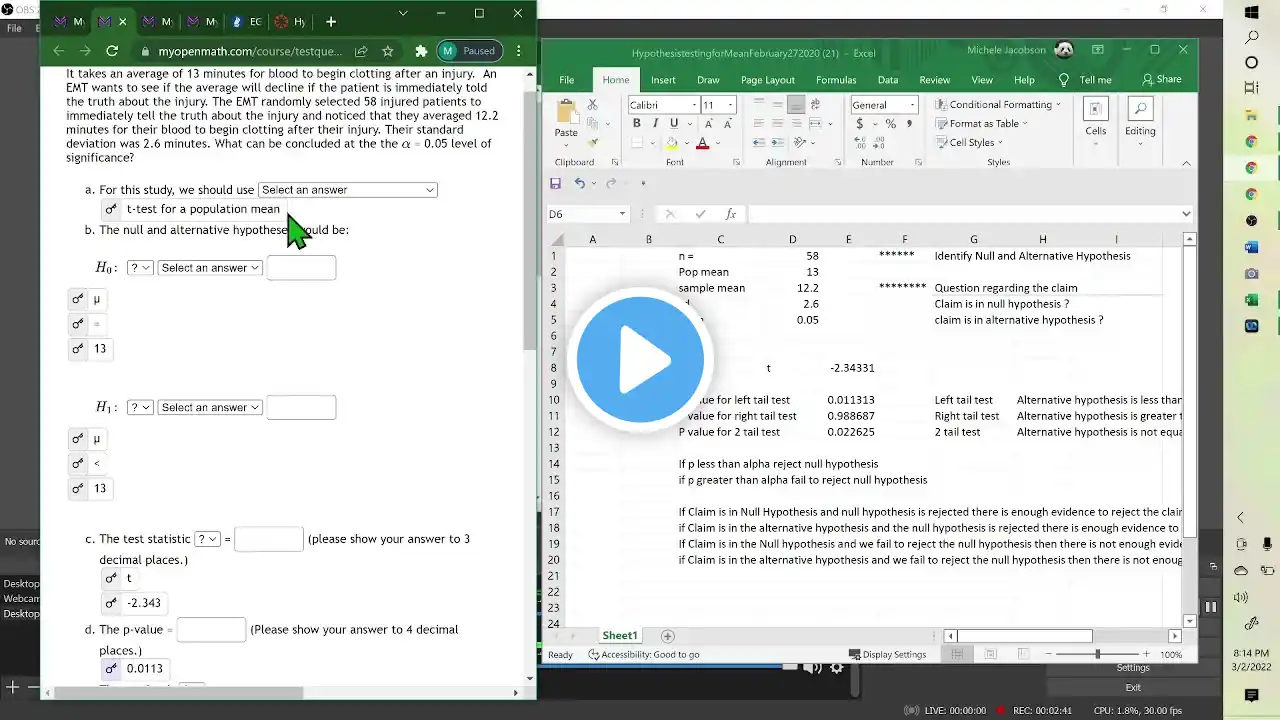Switch to the Formulas ribbon tab
The image size is (1280, 720).
tap(836, 80)
